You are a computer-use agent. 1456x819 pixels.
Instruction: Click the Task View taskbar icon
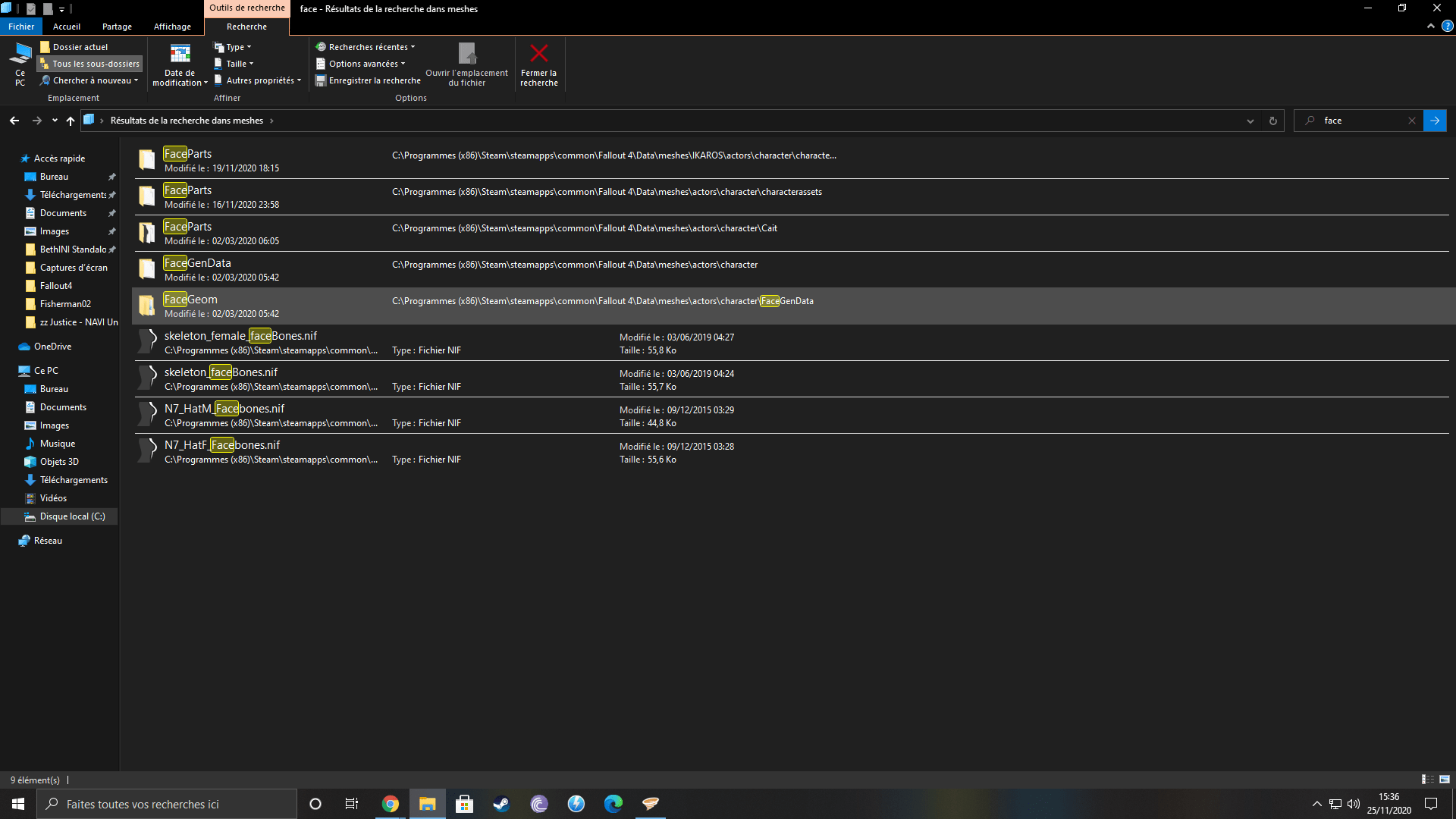(352, 804)
